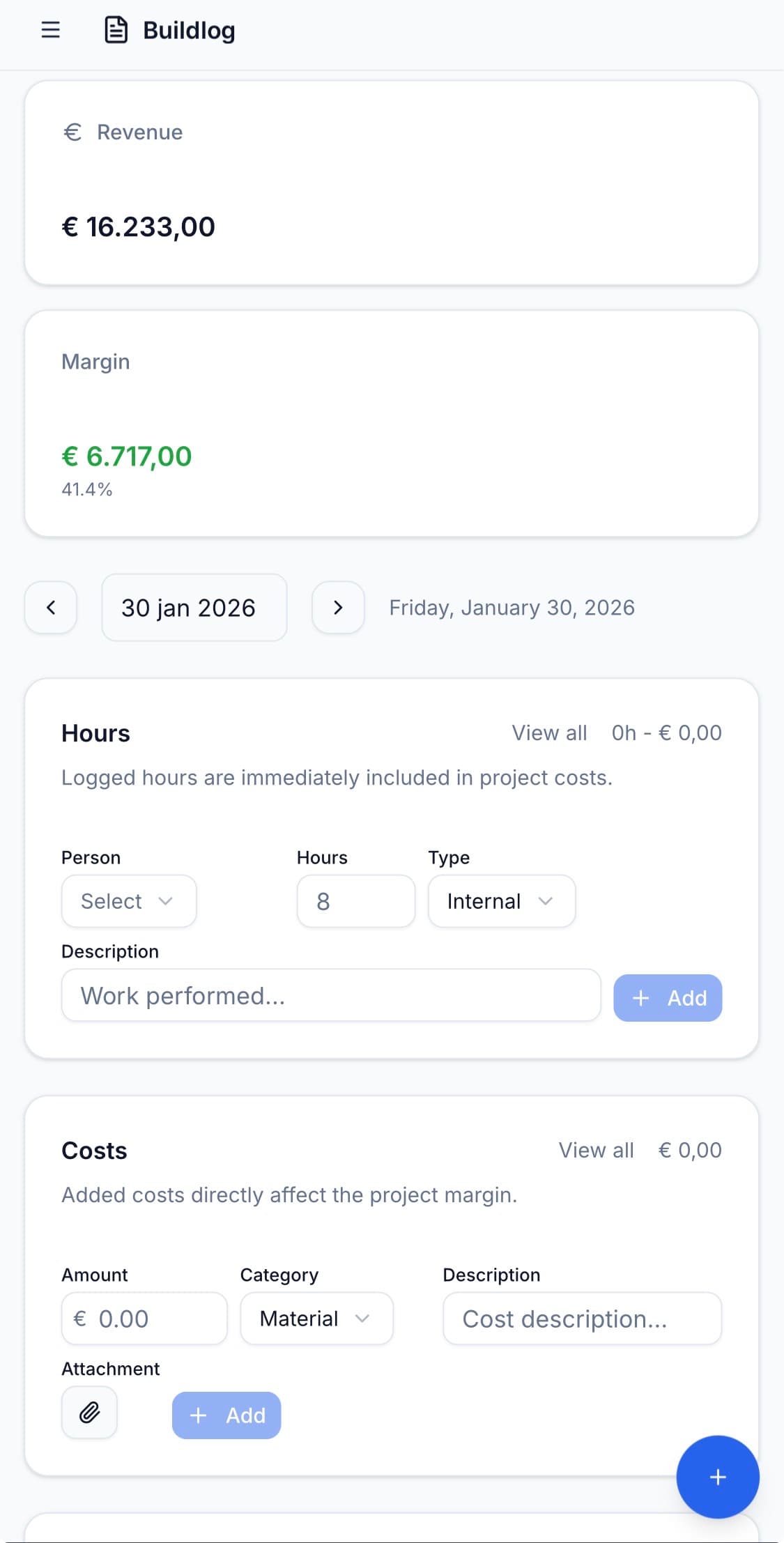Click the Work performed description field
Screen dimensions: 784x1543
330,995
